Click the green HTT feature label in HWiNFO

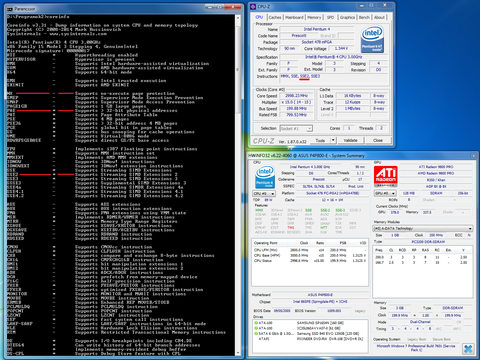tap(324, 227)
